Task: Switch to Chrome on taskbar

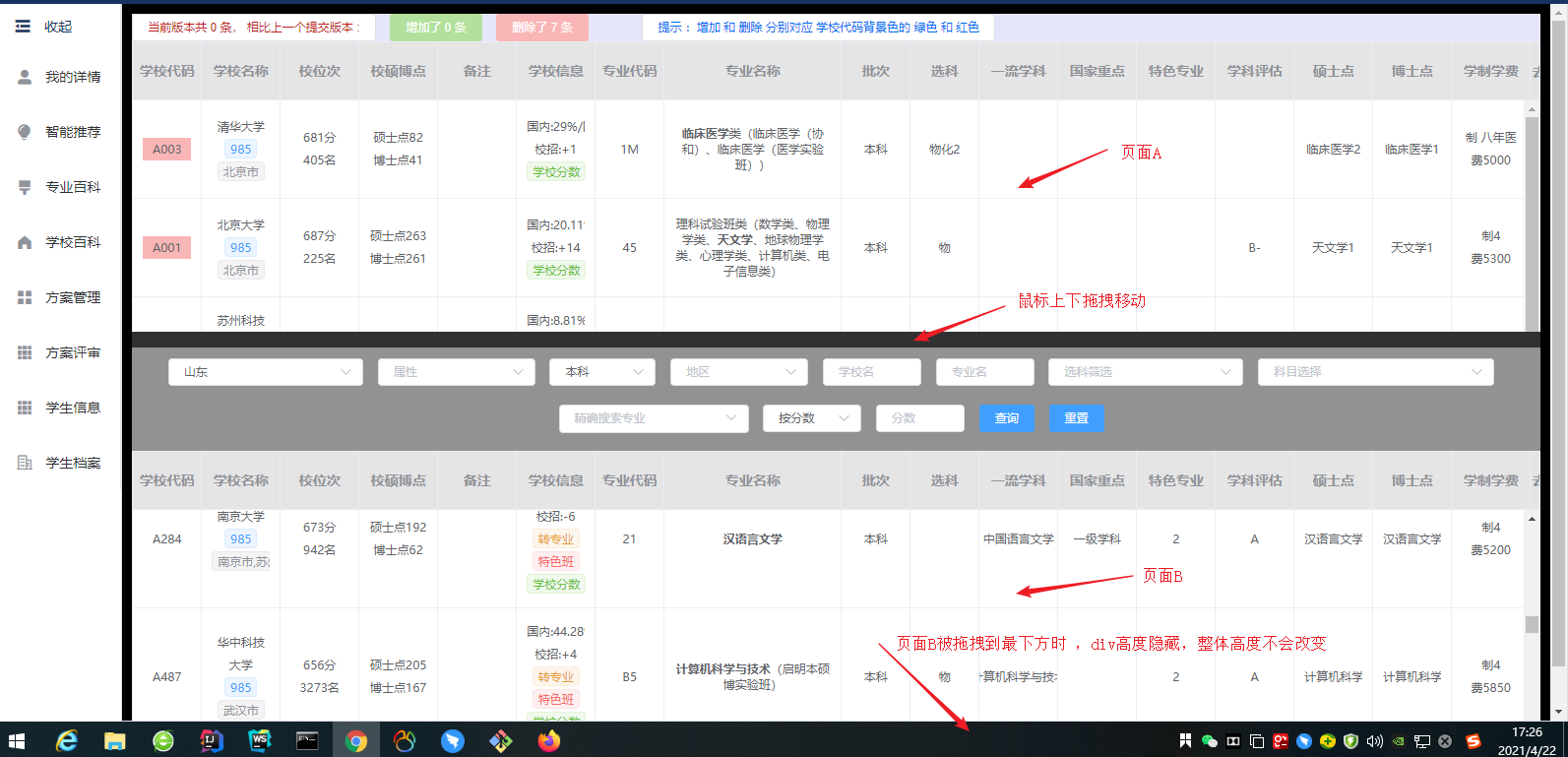Action: click(x=356, y=740)
